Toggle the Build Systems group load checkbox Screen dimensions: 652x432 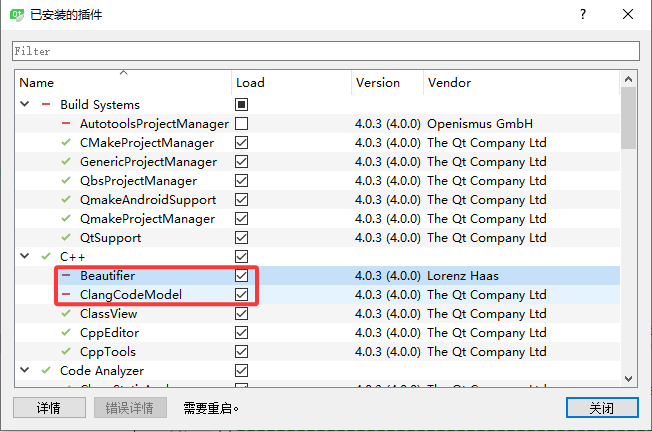click(x=241, y=104)
